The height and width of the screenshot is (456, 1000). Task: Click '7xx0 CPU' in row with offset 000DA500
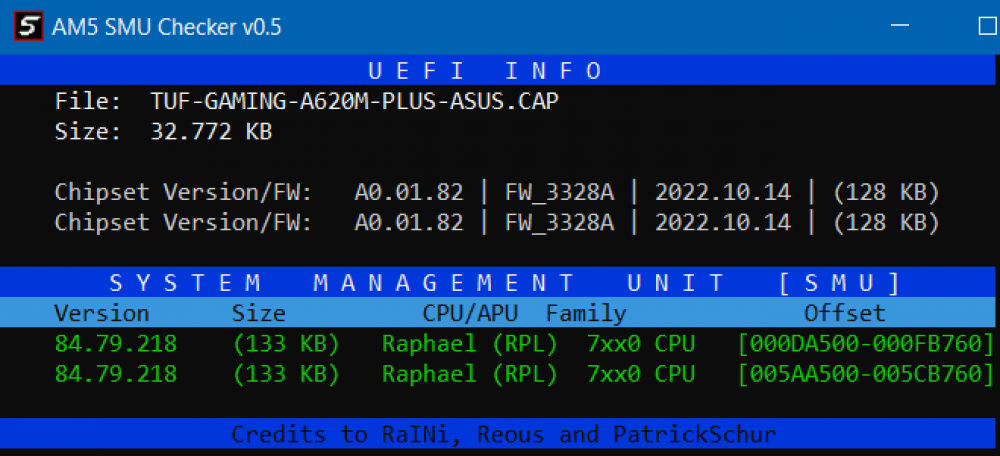(641, 344)
